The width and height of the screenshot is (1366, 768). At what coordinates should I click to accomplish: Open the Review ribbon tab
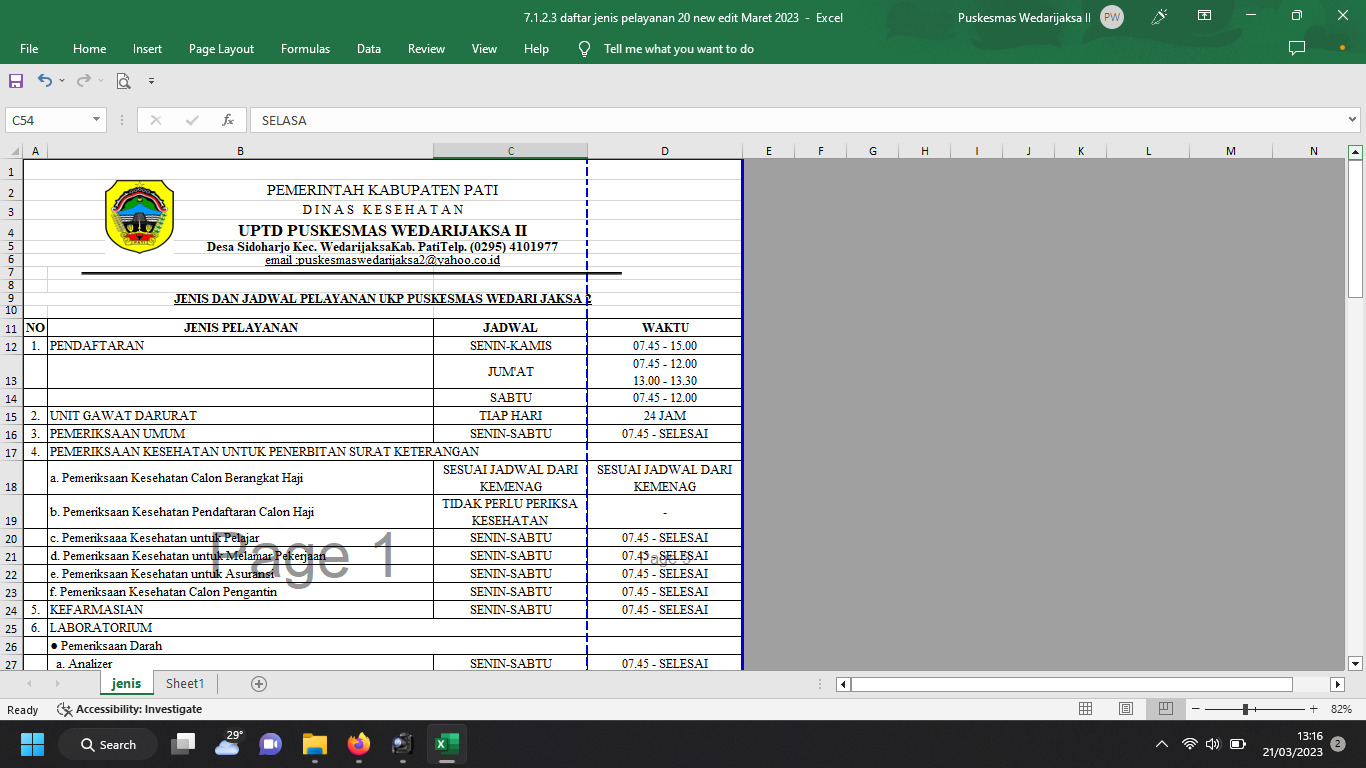426,49
